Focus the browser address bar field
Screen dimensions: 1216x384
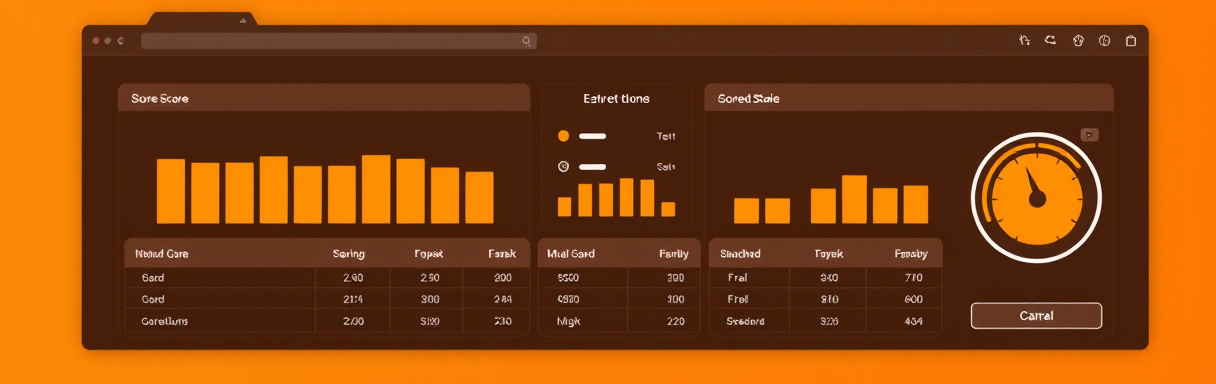point(338,41)
